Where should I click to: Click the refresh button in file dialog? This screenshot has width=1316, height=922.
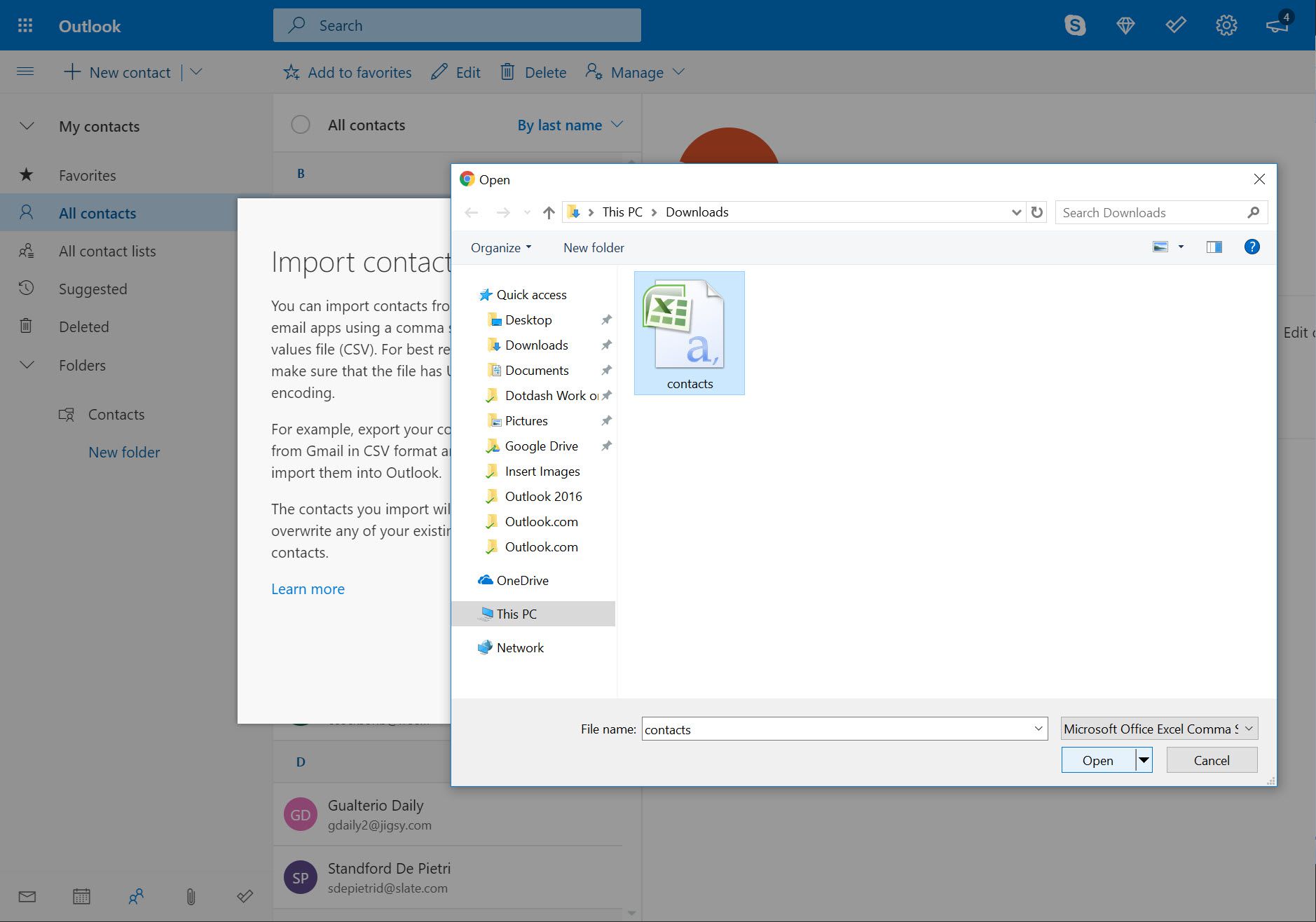[1037, 212]
